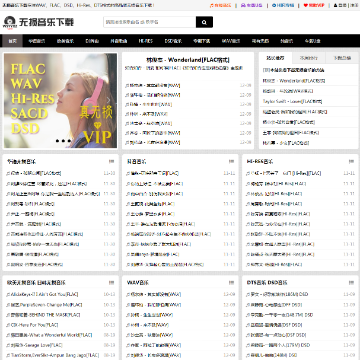Open the more icon in the HI-RES音乐 section header
This screenshot has height=360, width=360.
coord(351,162)
